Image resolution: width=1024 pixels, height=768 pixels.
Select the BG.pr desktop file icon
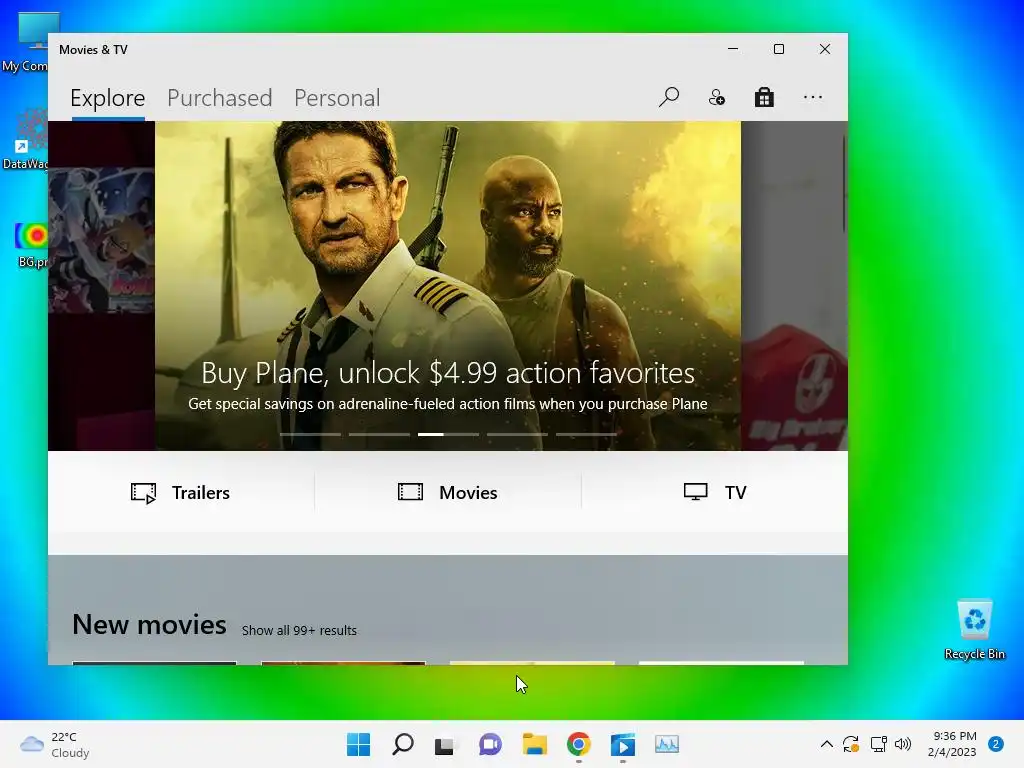(31, 245)
